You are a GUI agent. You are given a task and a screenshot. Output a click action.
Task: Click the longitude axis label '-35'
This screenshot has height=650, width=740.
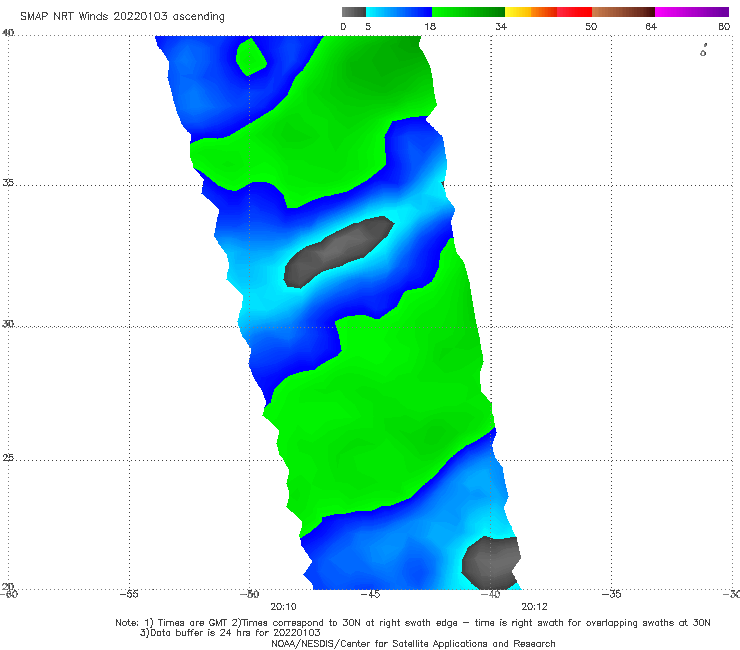612,594
